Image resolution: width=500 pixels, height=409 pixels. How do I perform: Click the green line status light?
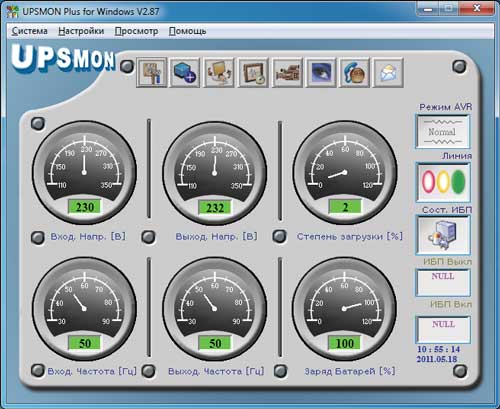point(459,181)
